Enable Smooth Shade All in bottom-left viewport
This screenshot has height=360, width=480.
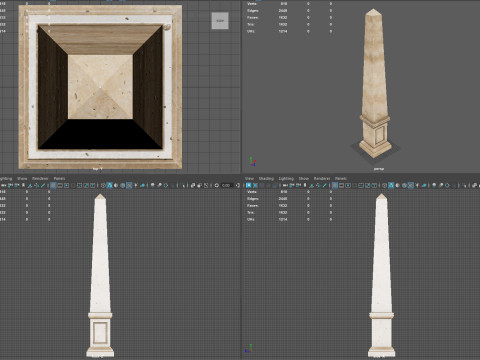click(109, 185)
